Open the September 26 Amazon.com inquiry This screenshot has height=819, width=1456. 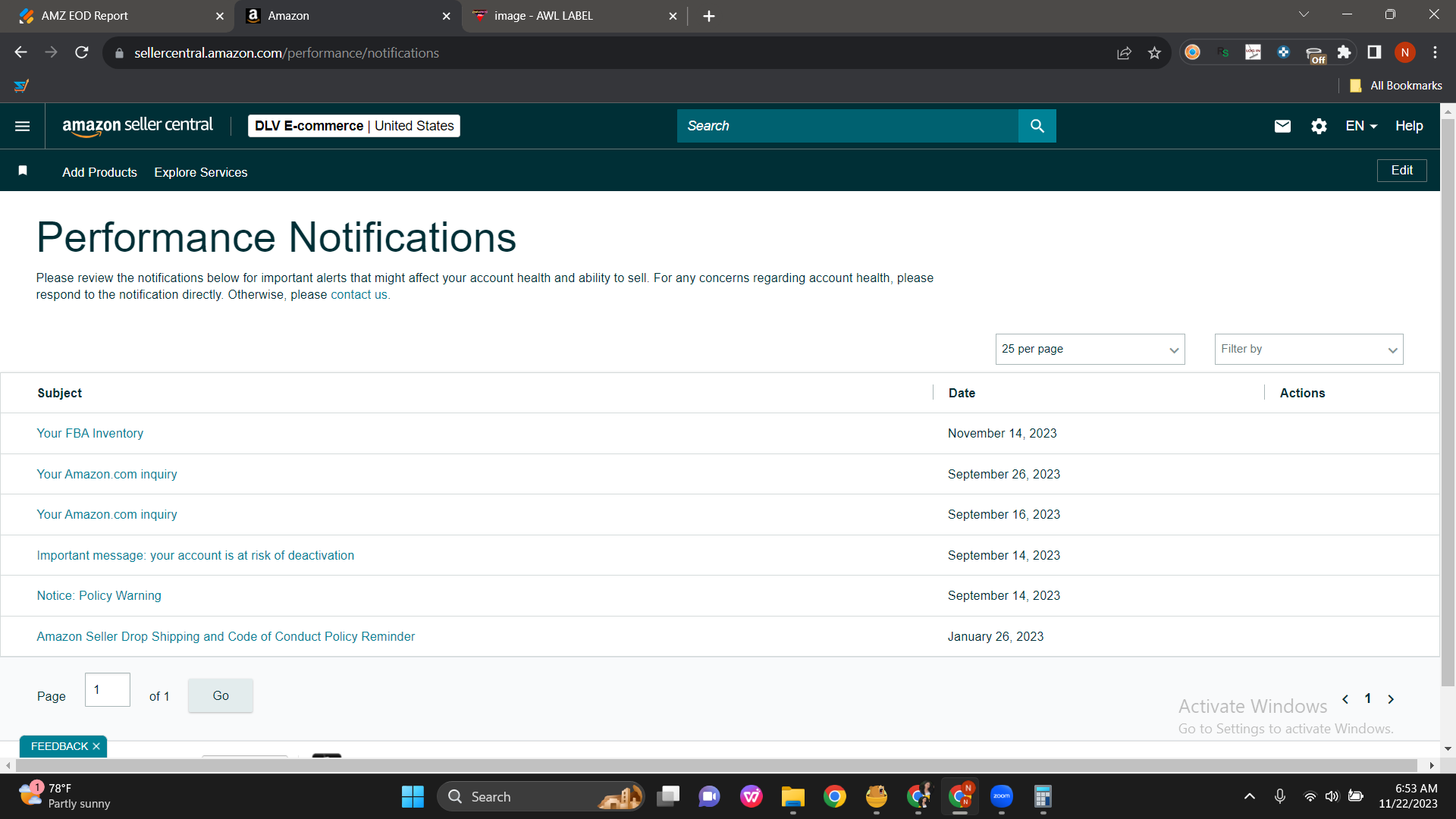point(107,475)
